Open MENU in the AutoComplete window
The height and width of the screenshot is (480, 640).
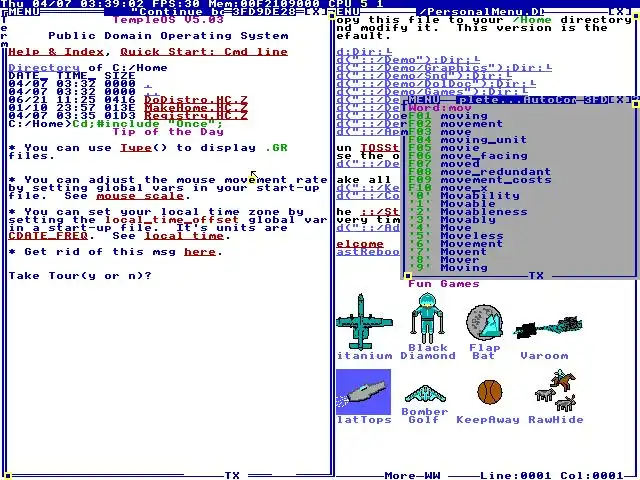423,100
